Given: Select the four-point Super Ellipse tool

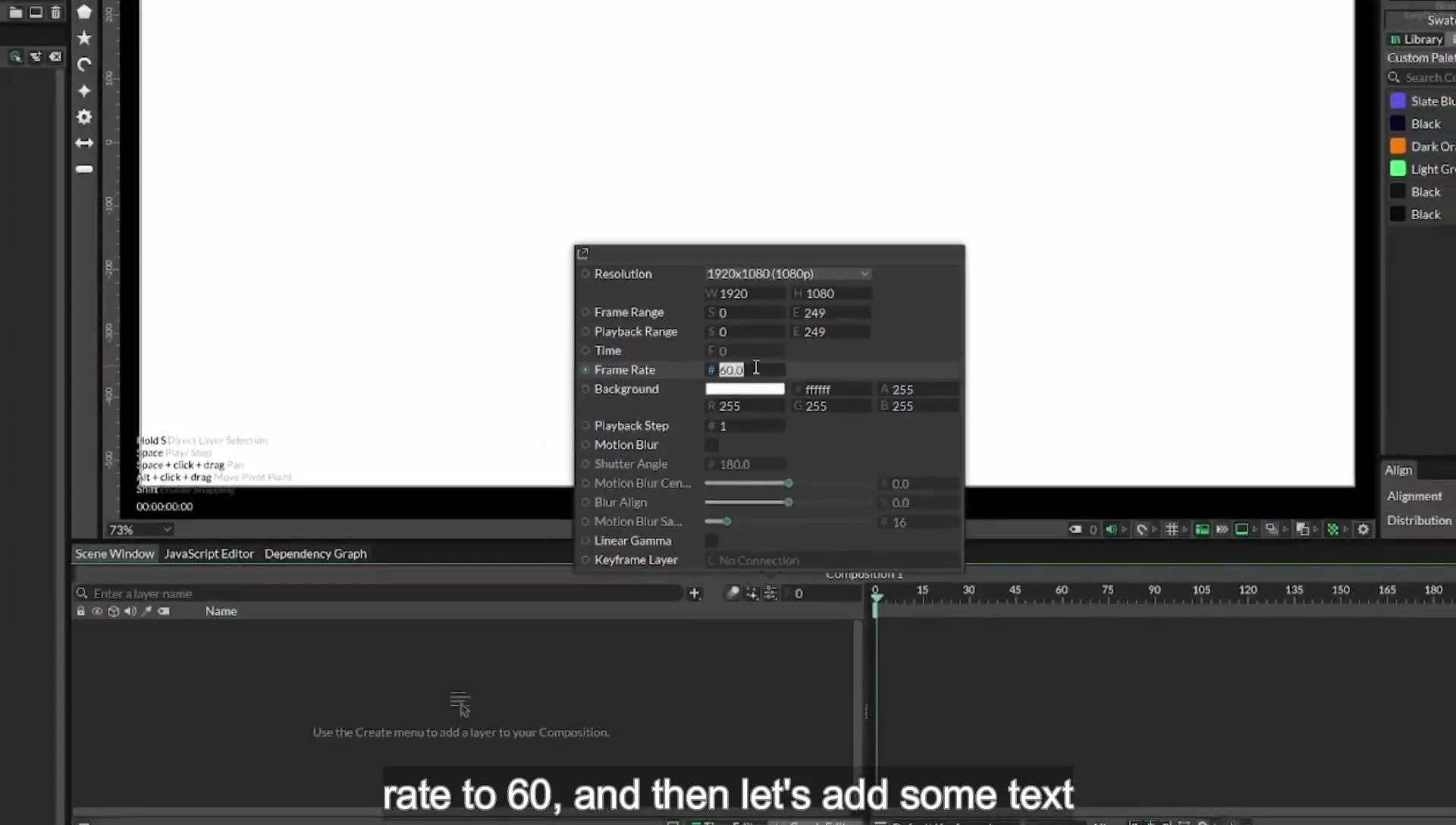Looking at the screenshot, I should tap(84, 91).
